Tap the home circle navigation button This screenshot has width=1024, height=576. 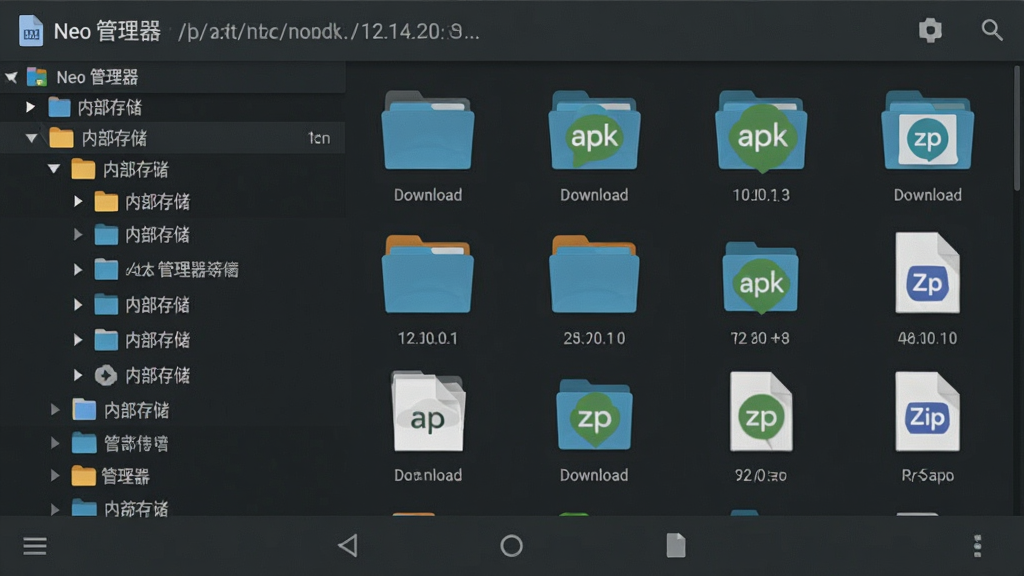pyautogui.click(x=511, y=545)
